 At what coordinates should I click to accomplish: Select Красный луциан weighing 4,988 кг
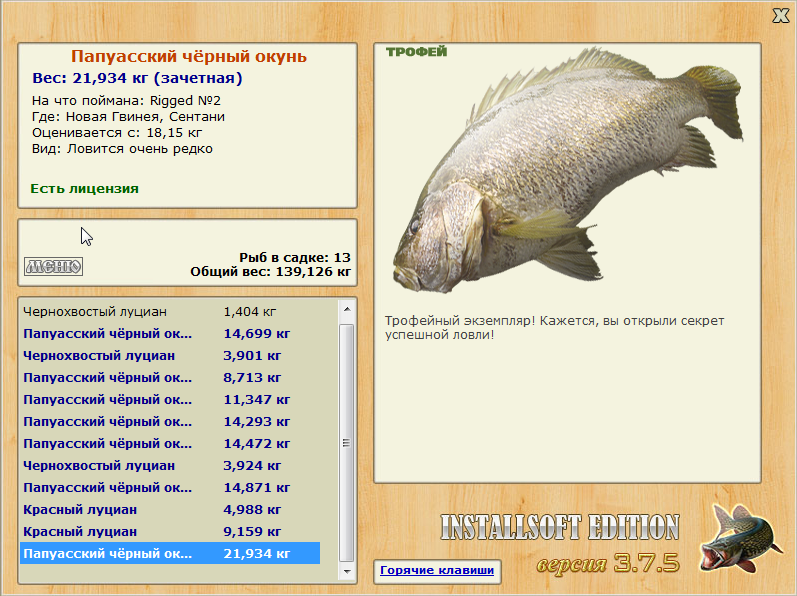pyautogui.click(x=170, y=510)
